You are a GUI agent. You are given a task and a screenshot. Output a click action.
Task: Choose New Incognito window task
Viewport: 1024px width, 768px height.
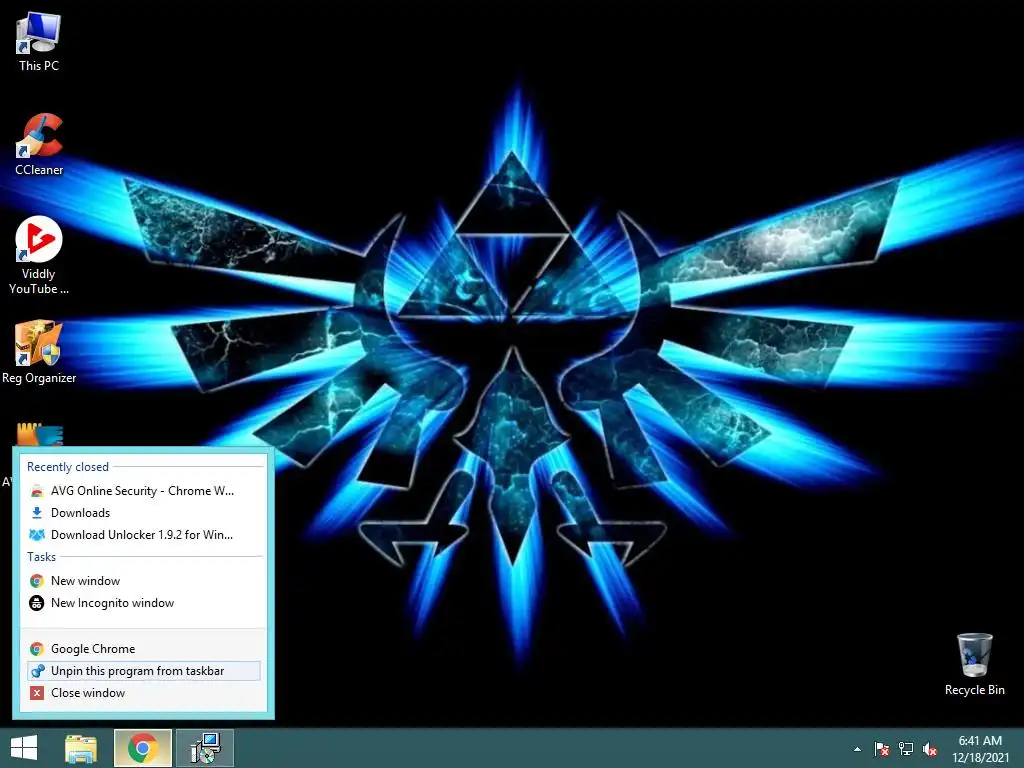click(144, 603)
